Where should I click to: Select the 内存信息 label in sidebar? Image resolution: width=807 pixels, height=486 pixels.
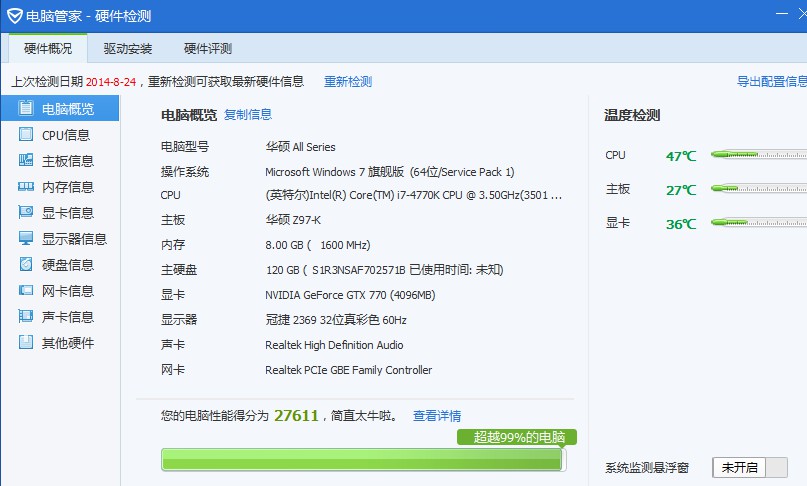tap(68, 187)
